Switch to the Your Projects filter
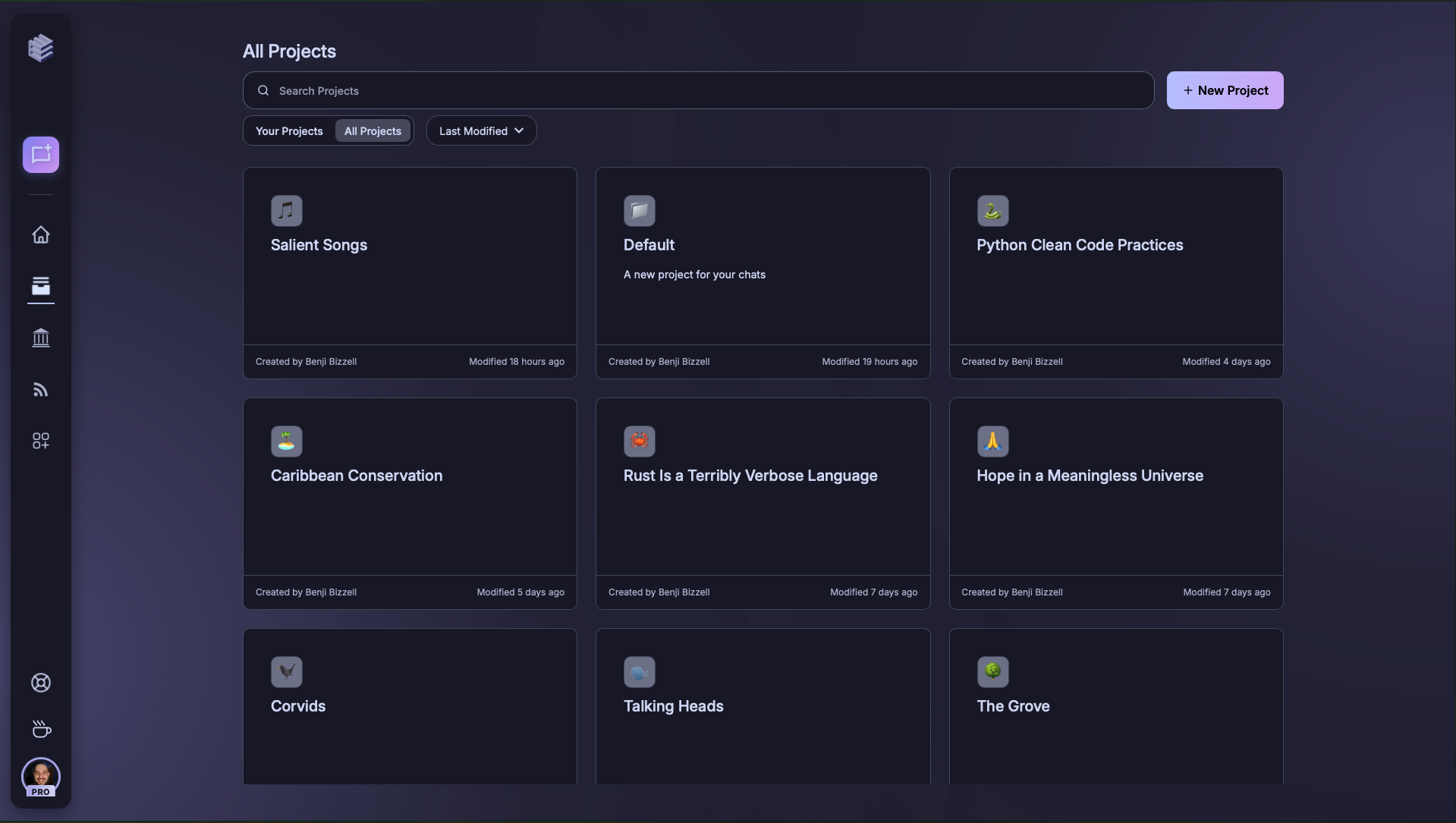Screen dimensions: 1456x823 (x=288, y=130)
